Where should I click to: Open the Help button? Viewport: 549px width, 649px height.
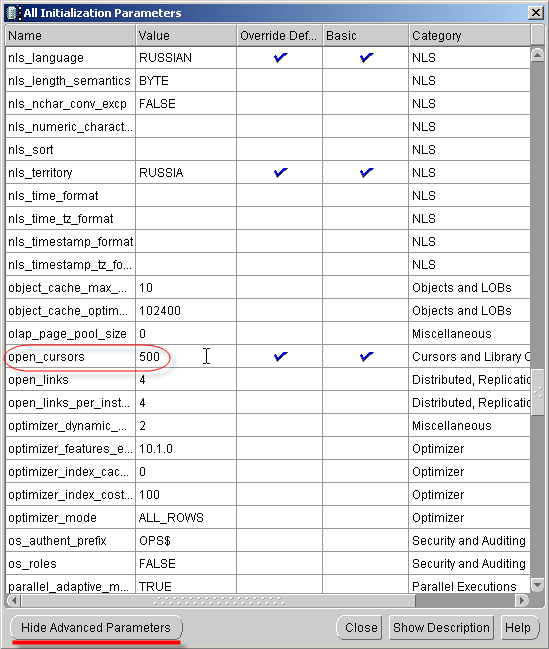pyautogui.click(x=518, y=627)
